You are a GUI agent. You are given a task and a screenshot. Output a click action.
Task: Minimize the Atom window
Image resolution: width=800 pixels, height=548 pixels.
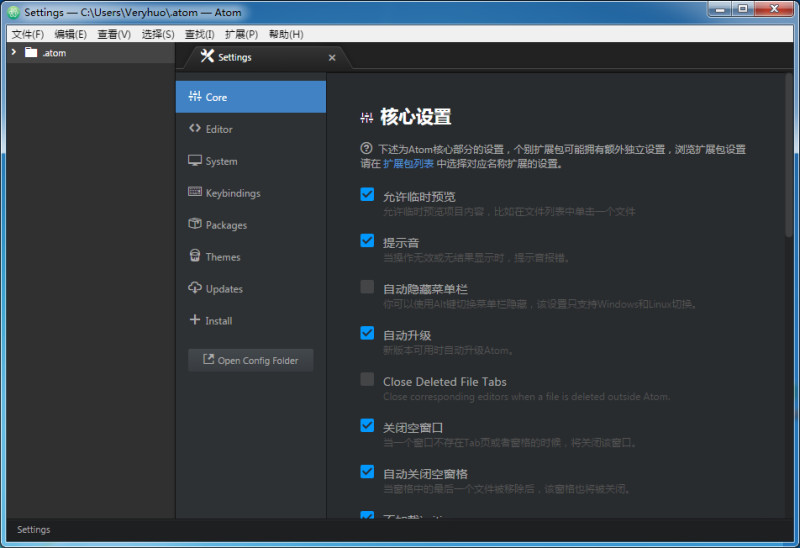pyautogui.click(x=720, y=9)
